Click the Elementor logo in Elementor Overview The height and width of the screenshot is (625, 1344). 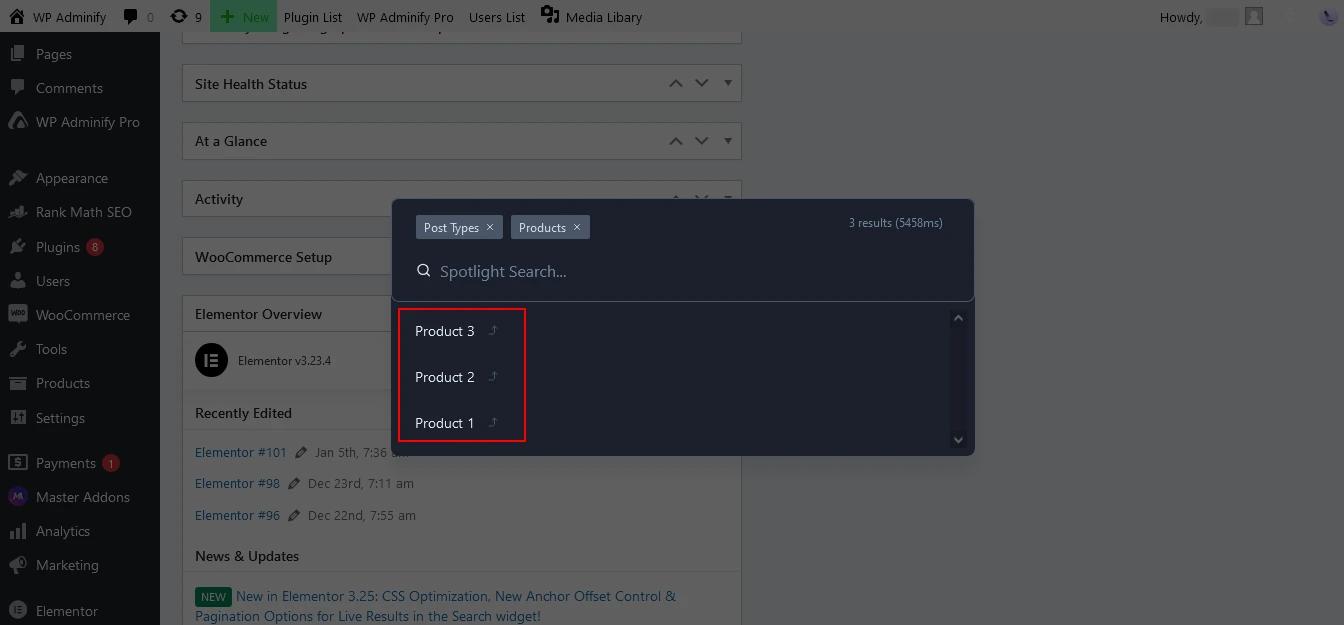coord(211,360)
